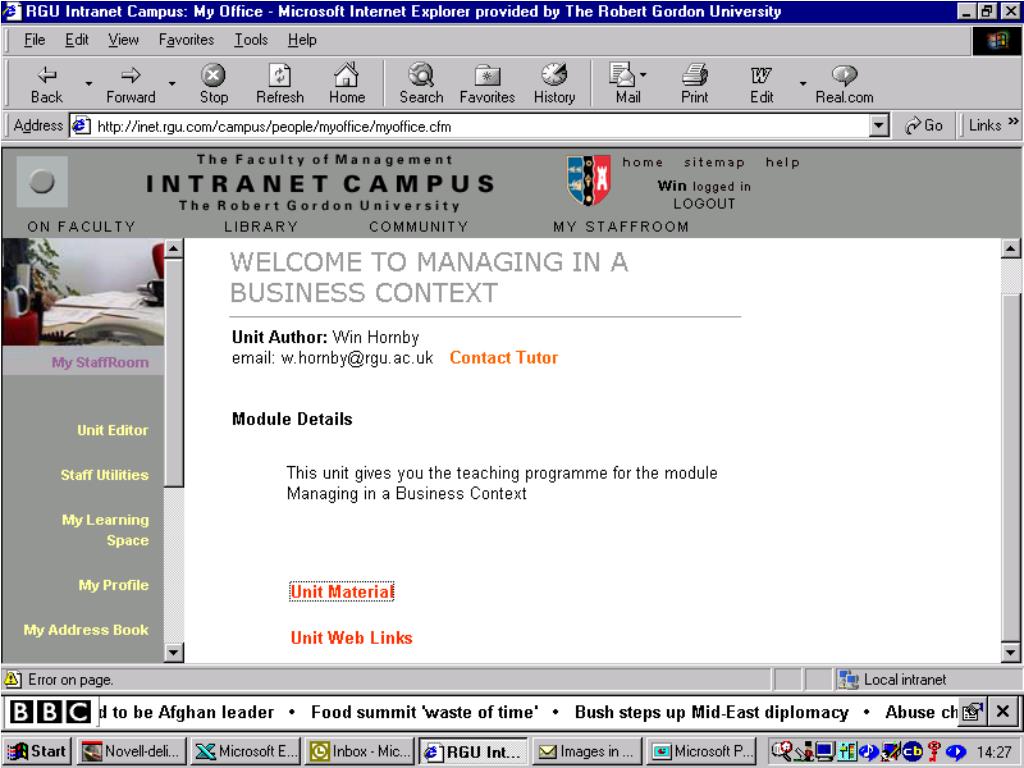Click main page scrollbar up arrow
Viewport: 1024px width, 768px height.
(1010, 249)
